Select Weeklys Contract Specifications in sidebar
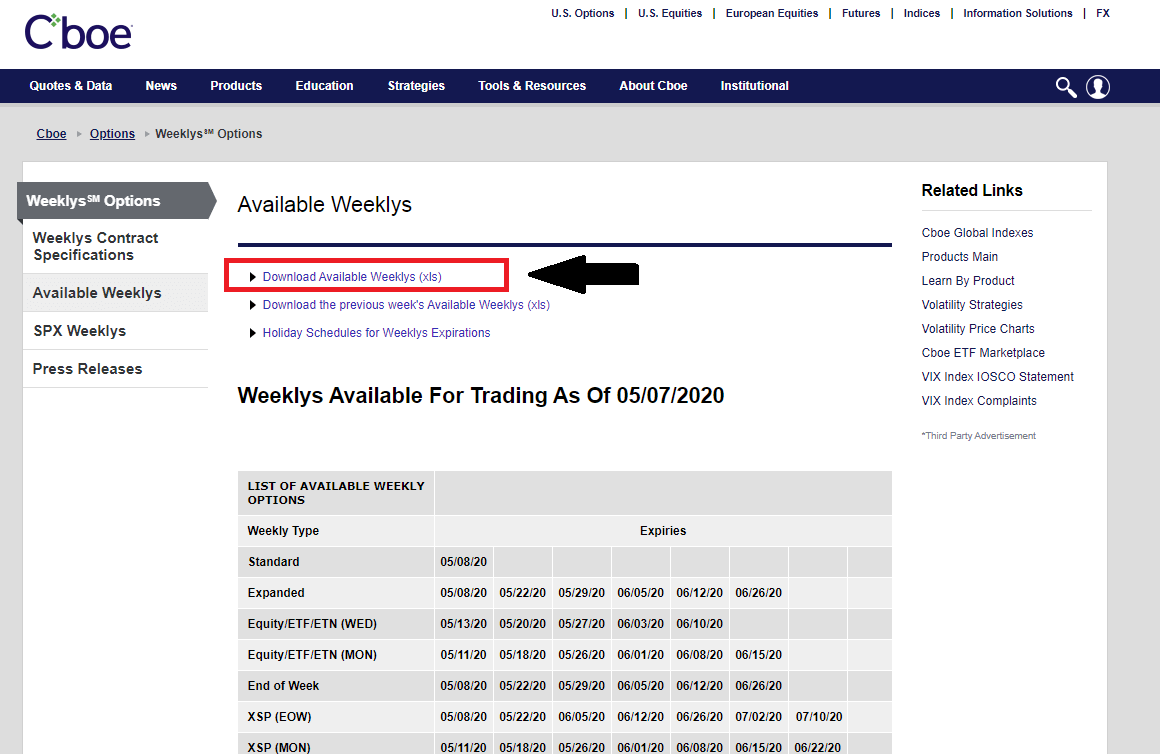Image resolution: width=1160 pixels, height=754 pixels. coord(96,246)
